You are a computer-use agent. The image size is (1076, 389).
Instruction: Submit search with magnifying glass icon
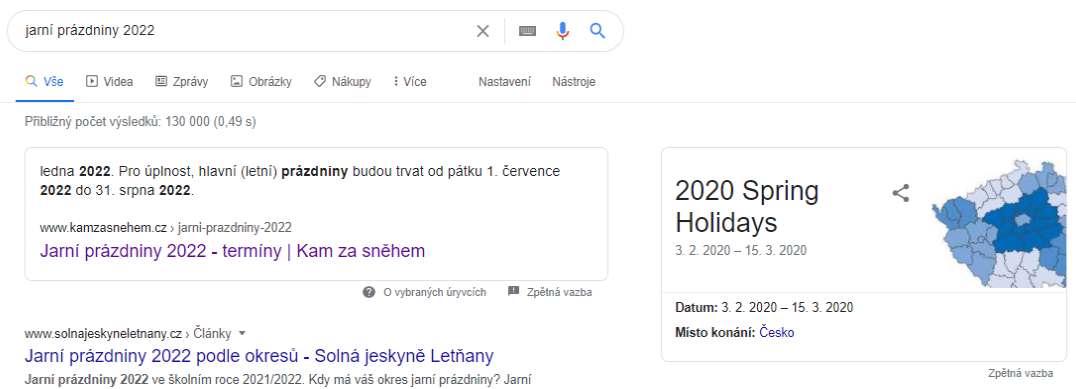click(598, 31)
